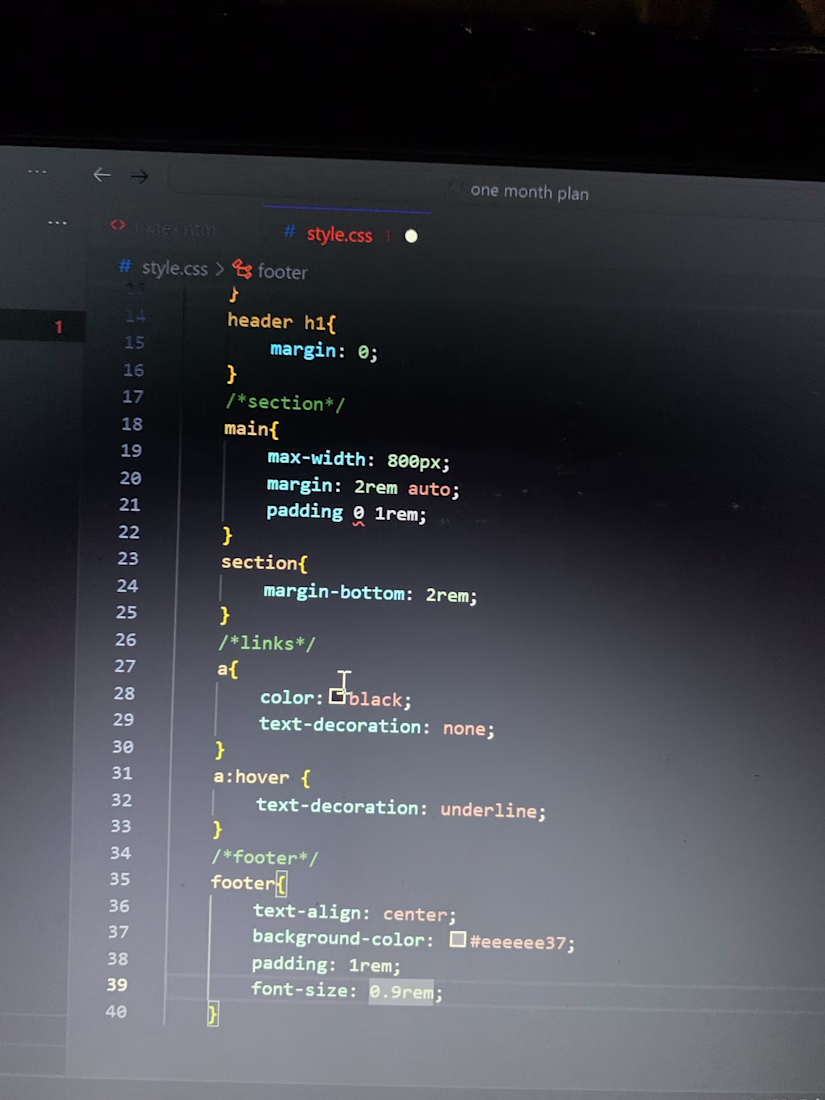The width and height of the screenshot is (825, 1100).
Task: Select the style.css editor tab
Action: [339, 235]
